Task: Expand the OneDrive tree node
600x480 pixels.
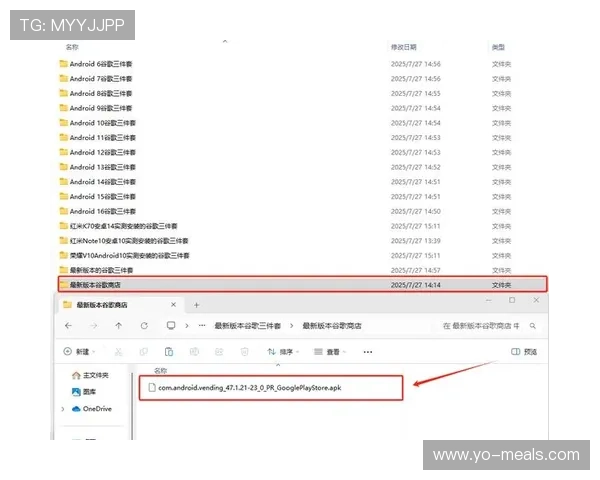Action: (63, 409)
